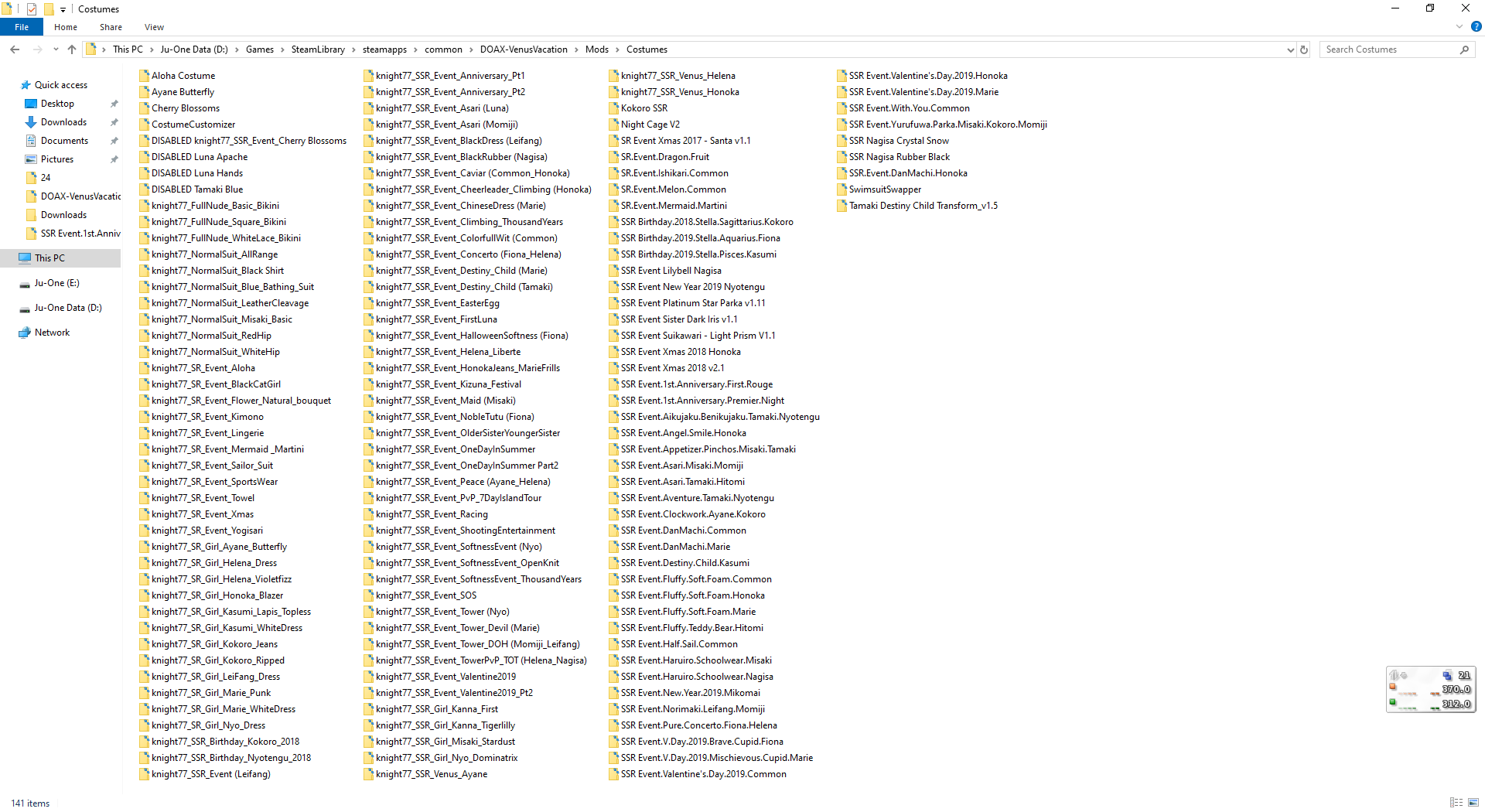Viewport: 1485px width, 812px height.
Task: Select knight77_SSR_Venus_Helena folder icon
Action: 613,76
